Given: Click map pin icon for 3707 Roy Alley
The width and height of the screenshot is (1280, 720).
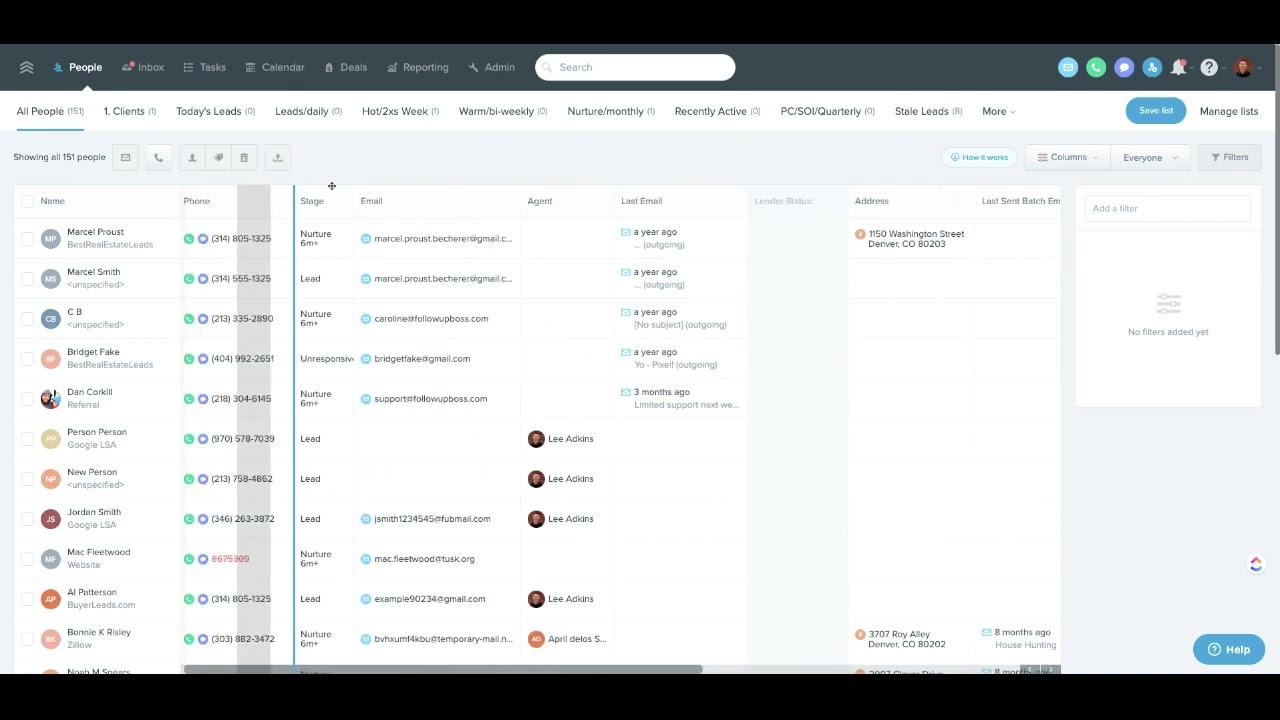Looking at the screenshot, I should (860, 634).
